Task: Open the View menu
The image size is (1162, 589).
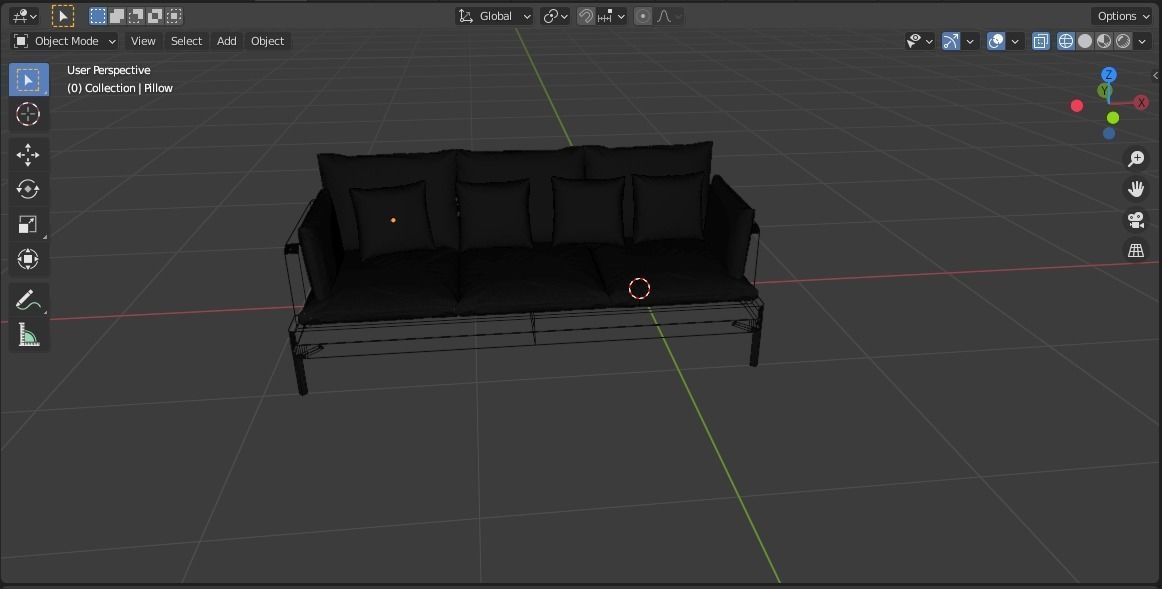Action: tap(143, 41)
